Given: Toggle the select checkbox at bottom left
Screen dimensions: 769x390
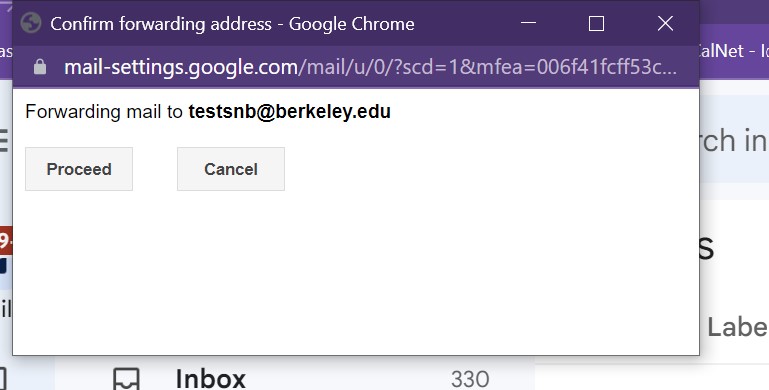Looking at the screenshot, I should point(2,379).
